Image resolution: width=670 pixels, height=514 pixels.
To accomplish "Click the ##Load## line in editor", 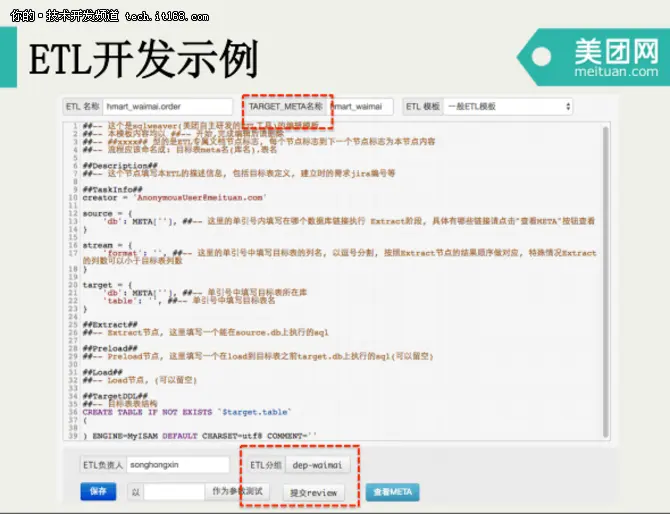I will [103, 372].
